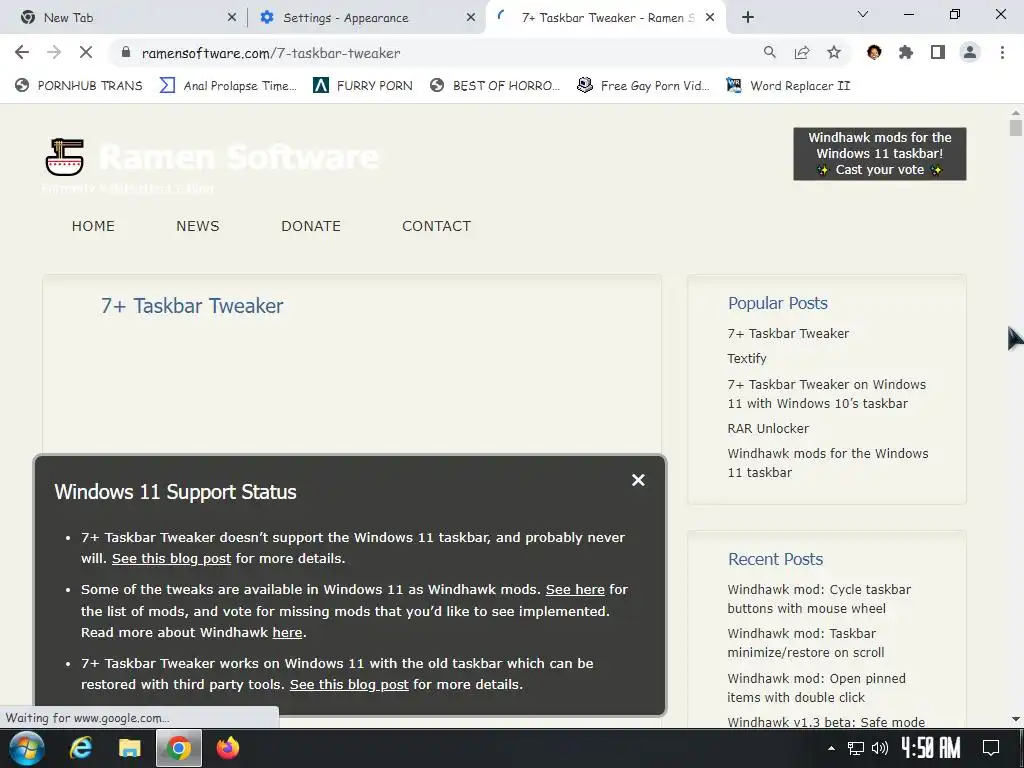Click the zoom magnifier in address bar
Viewport: 1024px width, 768px height.
pyautogui.click(x=769, y=52)
